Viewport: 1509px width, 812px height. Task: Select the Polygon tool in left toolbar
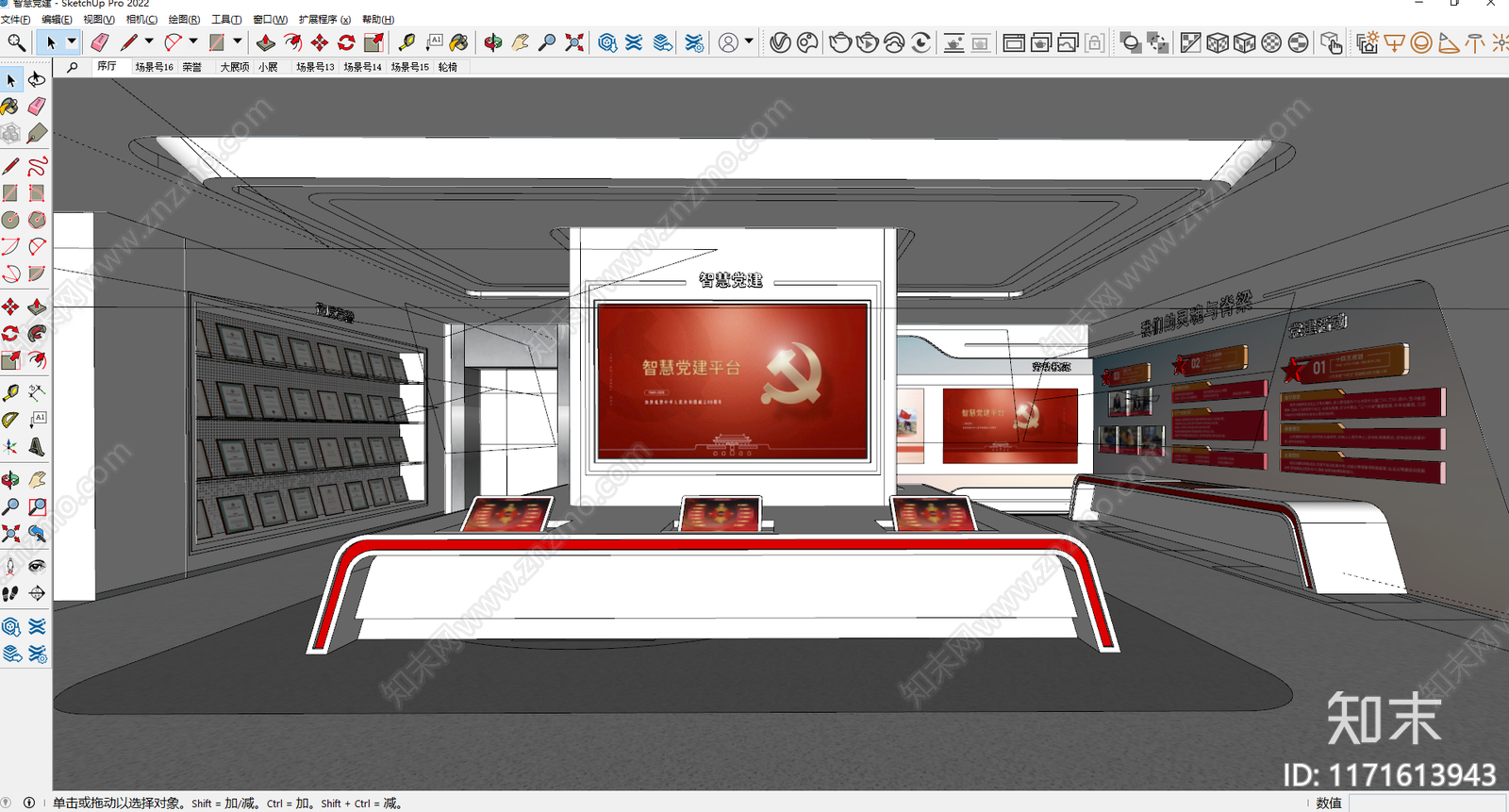[x=37, y=220]
